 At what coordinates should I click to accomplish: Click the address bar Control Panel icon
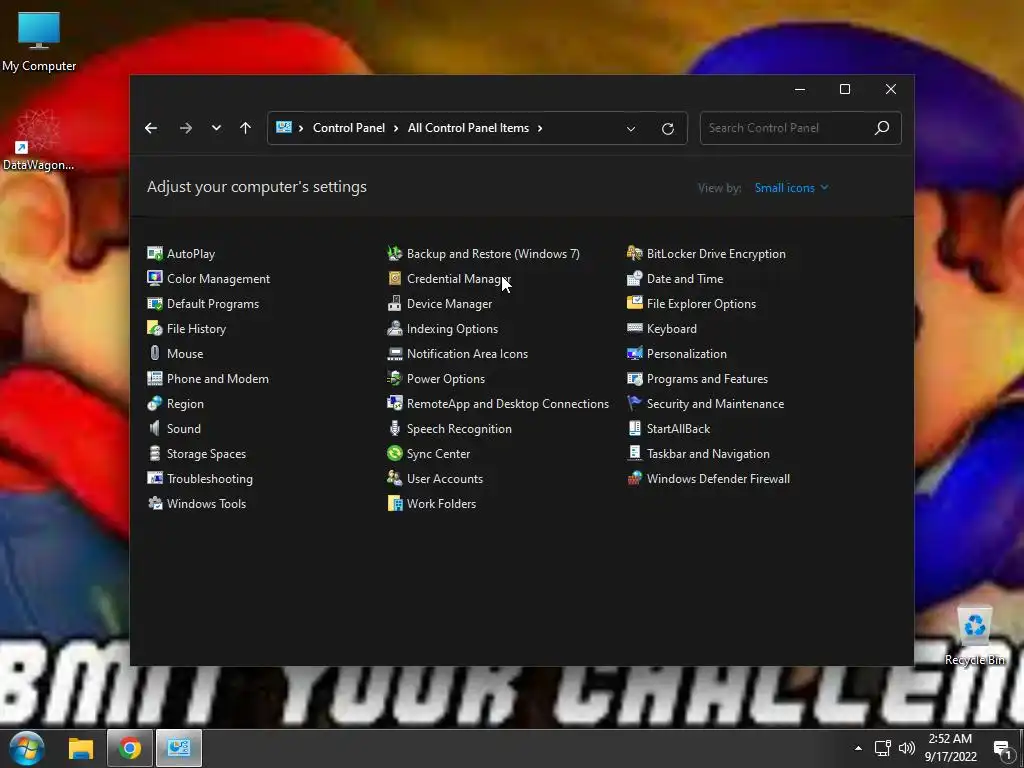tap(283, 127)
